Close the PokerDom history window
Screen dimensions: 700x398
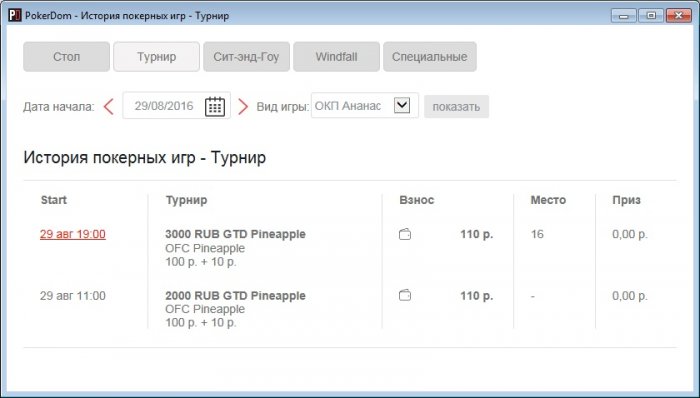(x=679, y=16)
